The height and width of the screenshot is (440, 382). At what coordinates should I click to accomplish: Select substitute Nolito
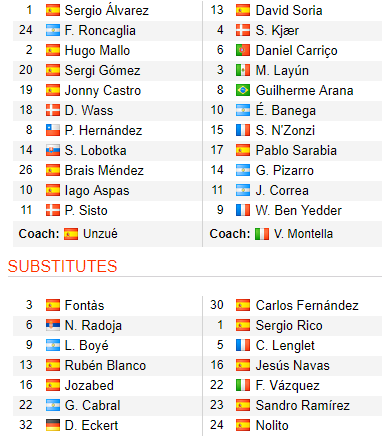(x=272, y=425)
